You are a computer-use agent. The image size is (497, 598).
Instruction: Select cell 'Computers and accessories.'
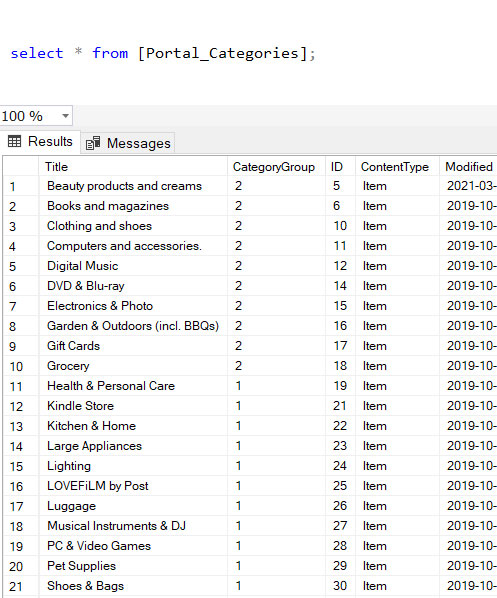click(133, 246)
